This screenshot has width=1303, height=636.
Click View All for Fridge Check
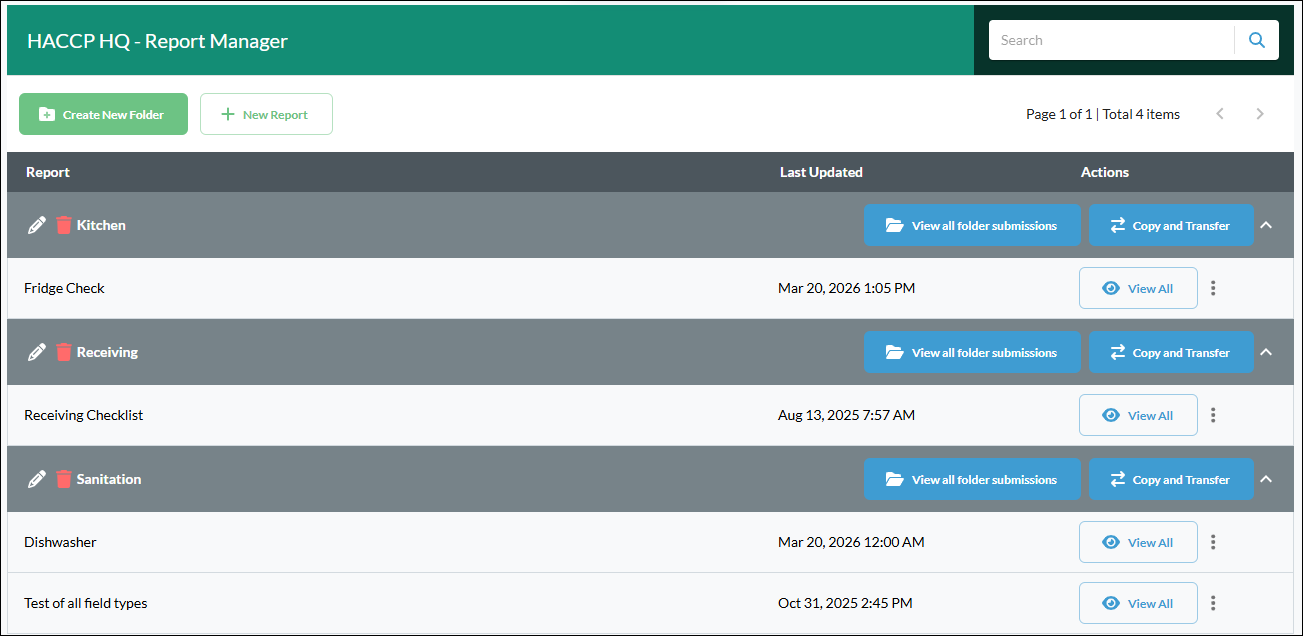pyautogui.click(x=1138, y=288)
